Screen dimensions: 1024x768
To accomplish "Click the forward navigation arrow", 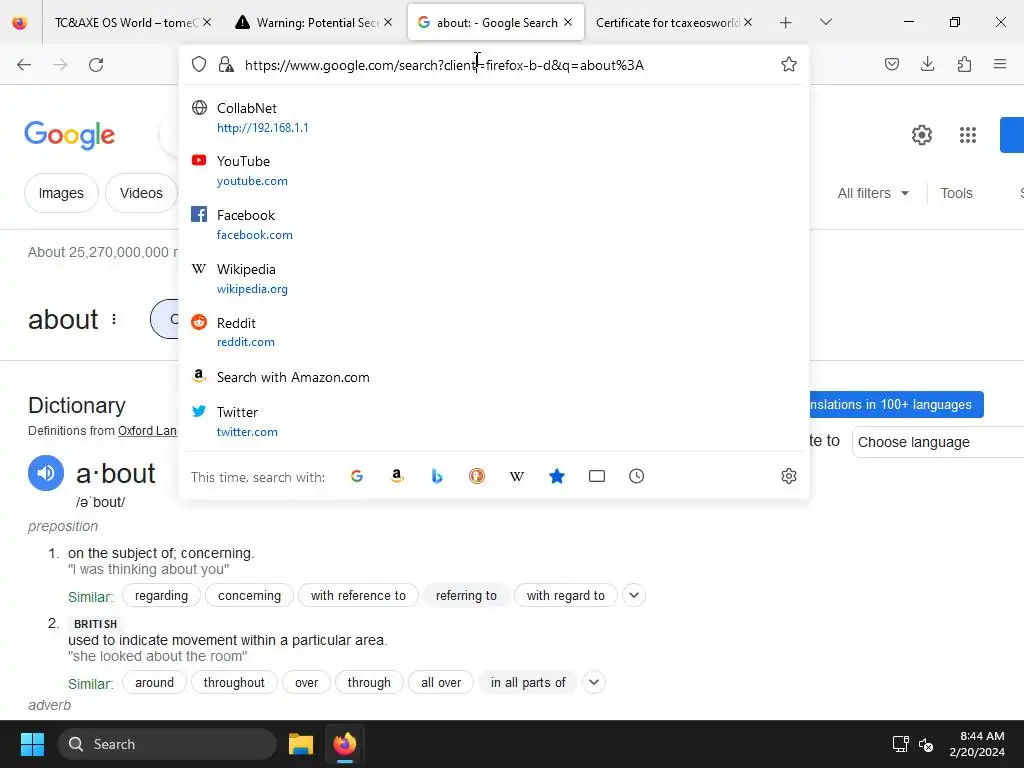I will coord(60,65).
